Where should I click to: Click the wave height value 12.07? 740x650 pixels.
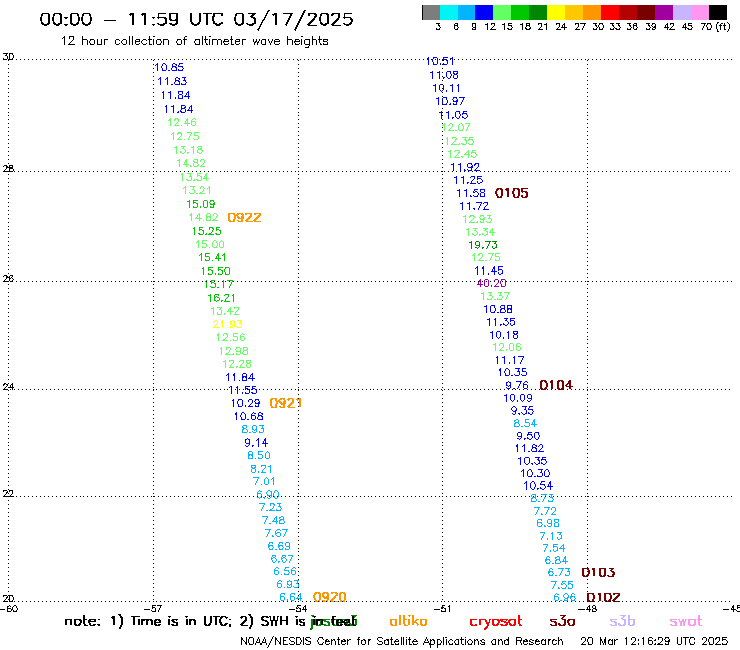point(456,127)
